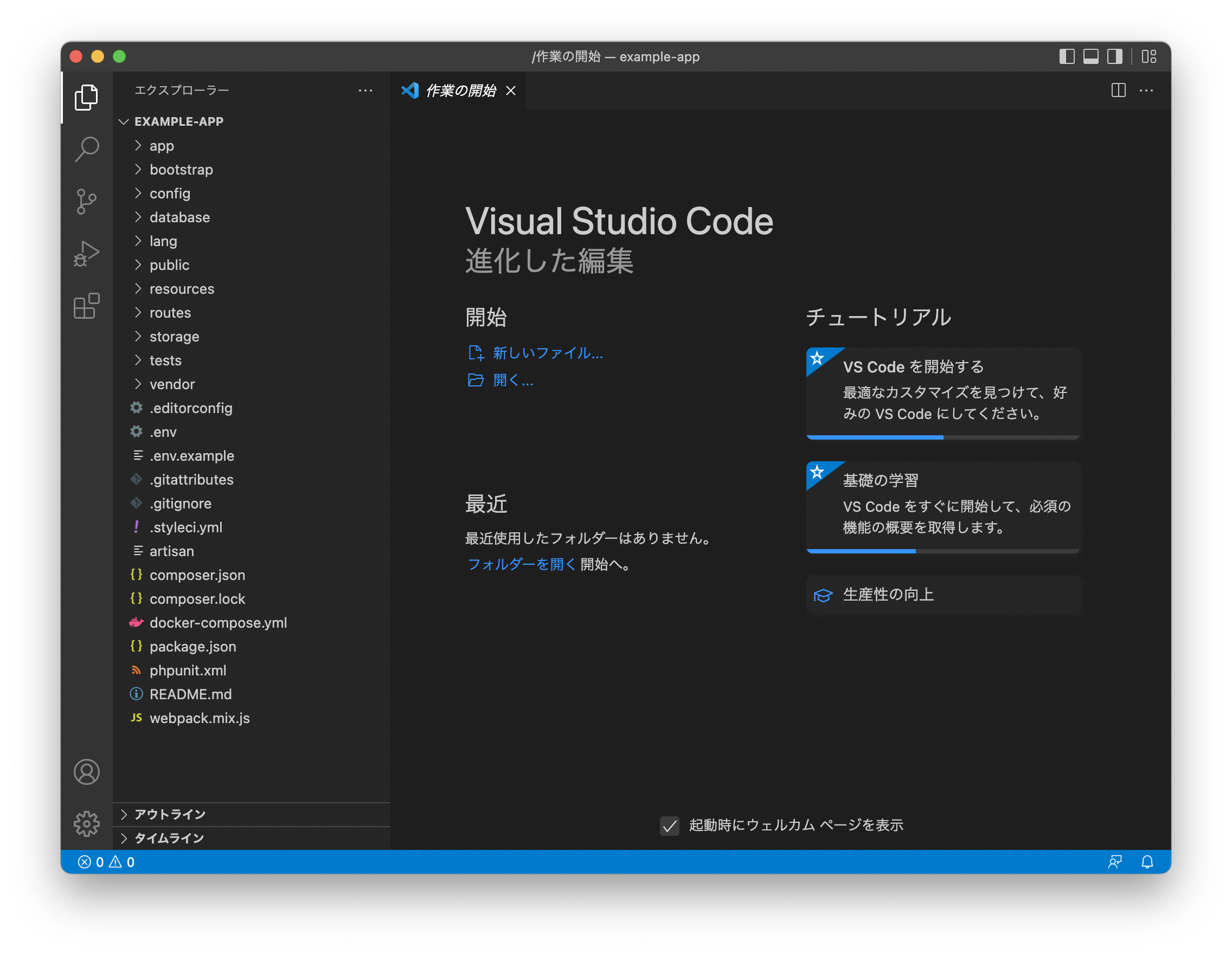Minimize the window with yellow button

click(x=98, y=56)
